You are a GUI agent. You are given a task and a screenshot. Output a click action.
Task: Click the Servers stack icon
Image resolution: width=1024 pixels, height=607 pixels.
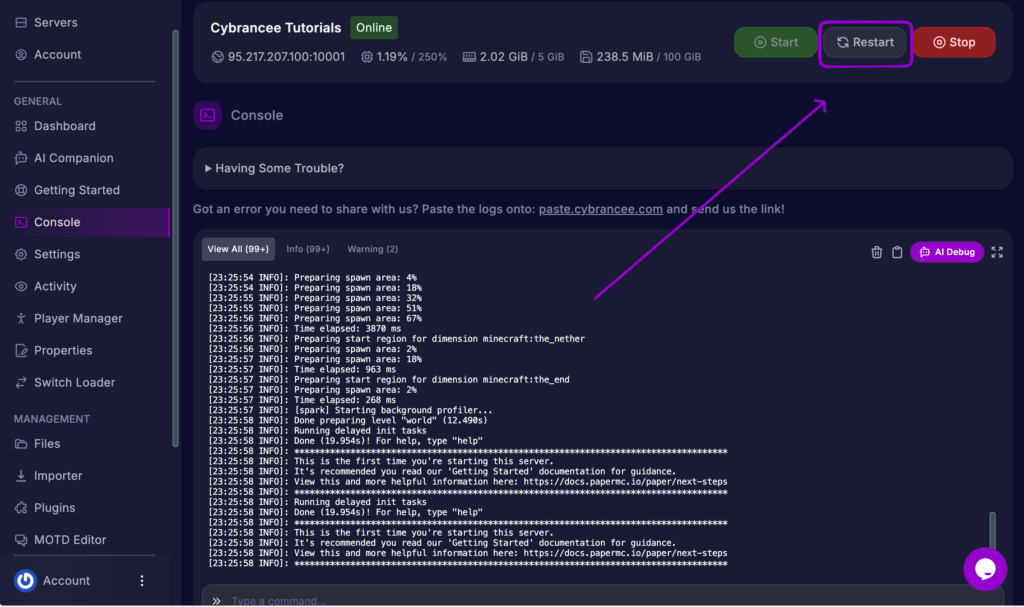(x=21, y=22)
